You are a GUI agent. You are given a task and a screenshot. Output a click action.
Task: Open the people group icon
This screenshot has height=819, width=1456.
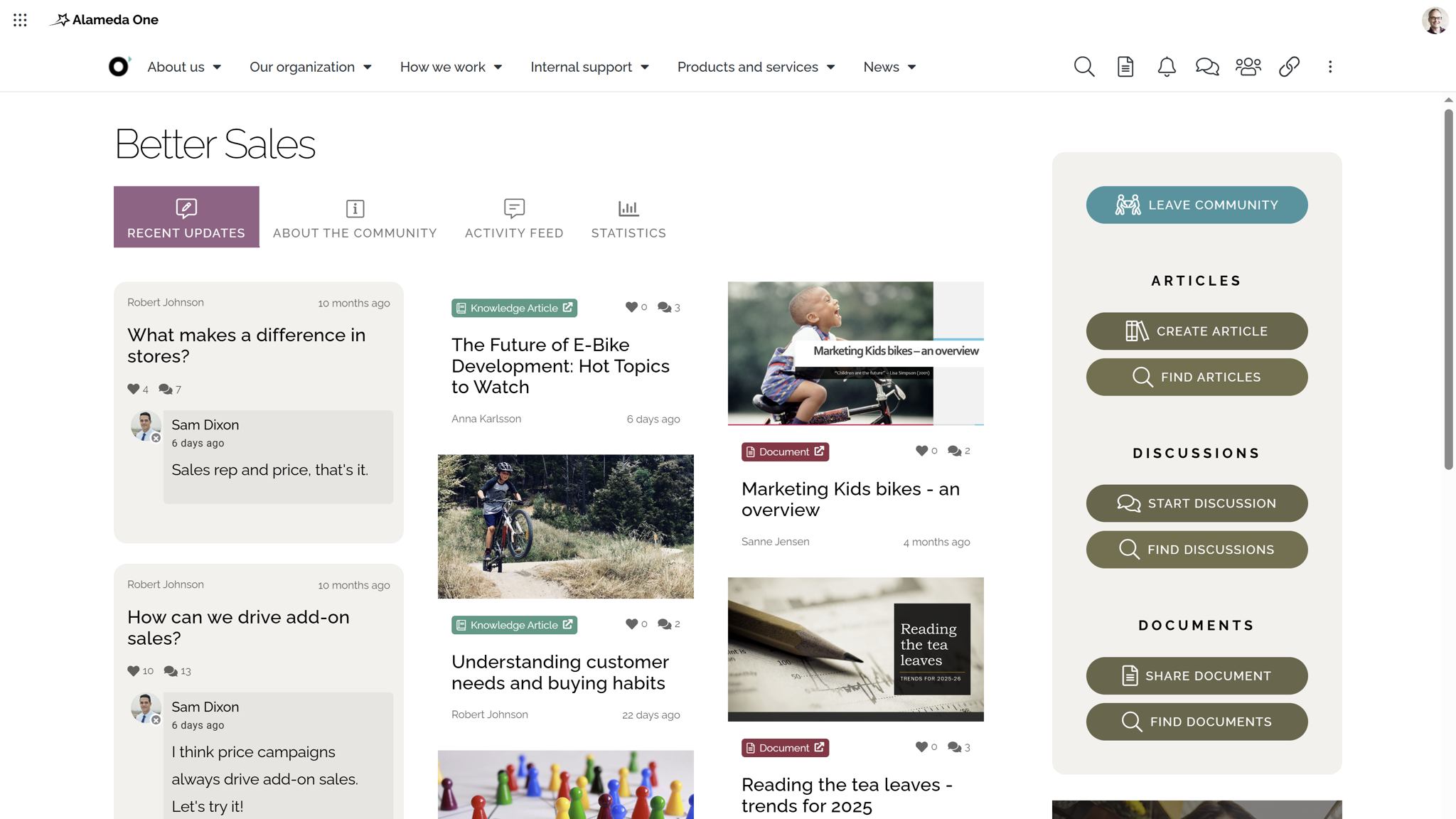(x=1248, y=67)
